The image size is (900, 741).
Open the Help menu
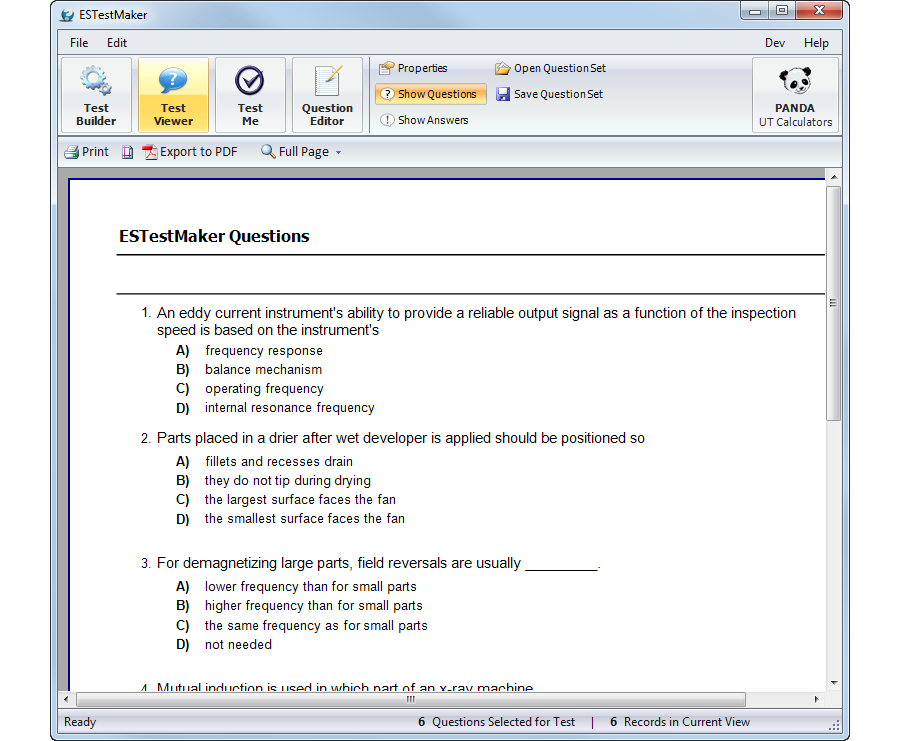click(816, 43)
